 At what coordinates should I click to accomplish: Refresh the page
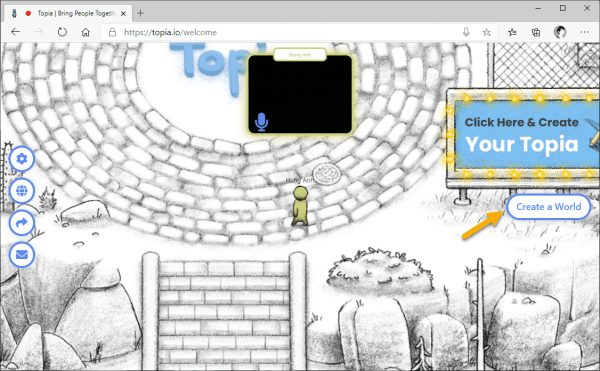[62, 32]
